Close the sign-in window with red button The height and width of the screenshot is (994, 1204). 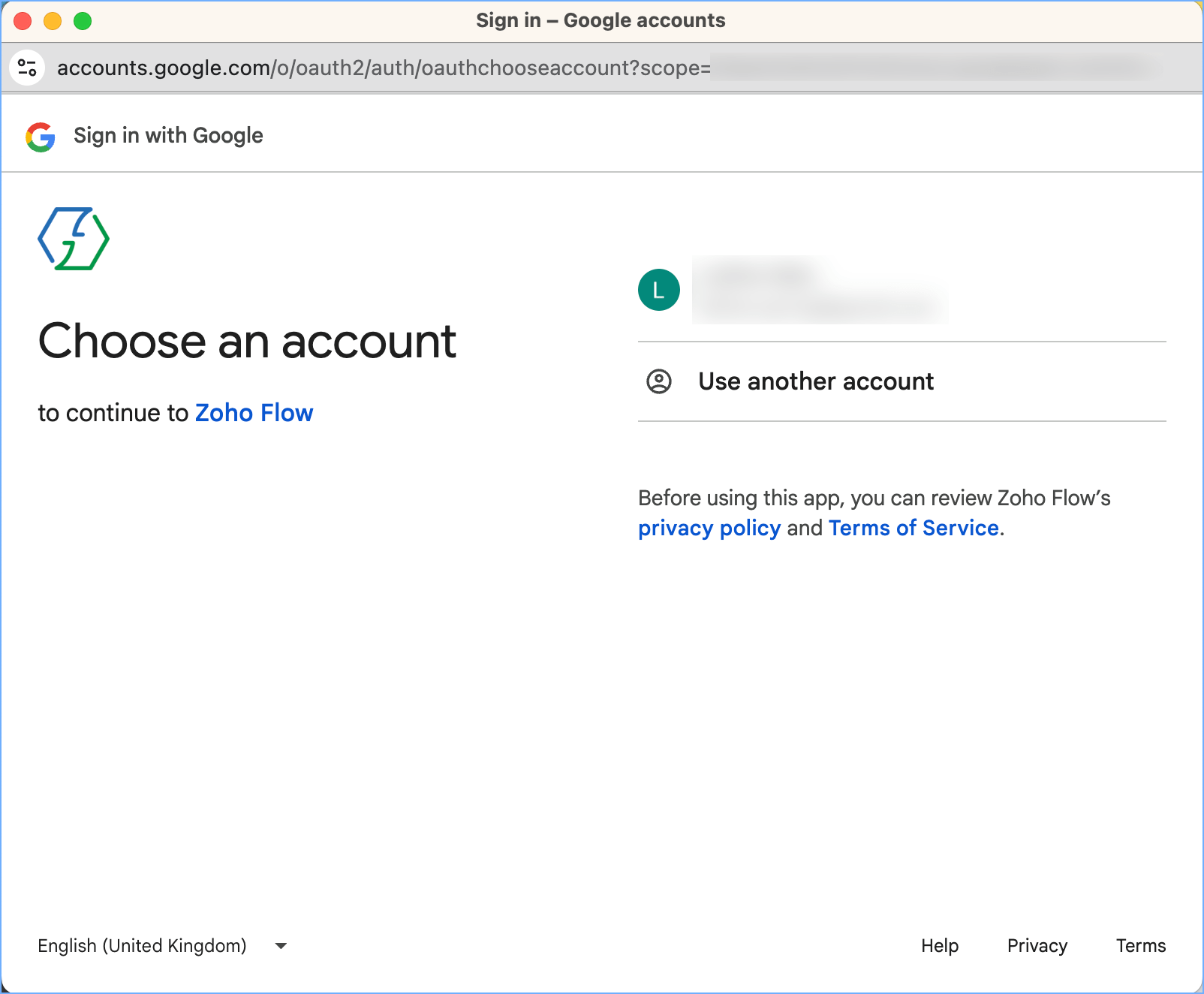(23, 21)
